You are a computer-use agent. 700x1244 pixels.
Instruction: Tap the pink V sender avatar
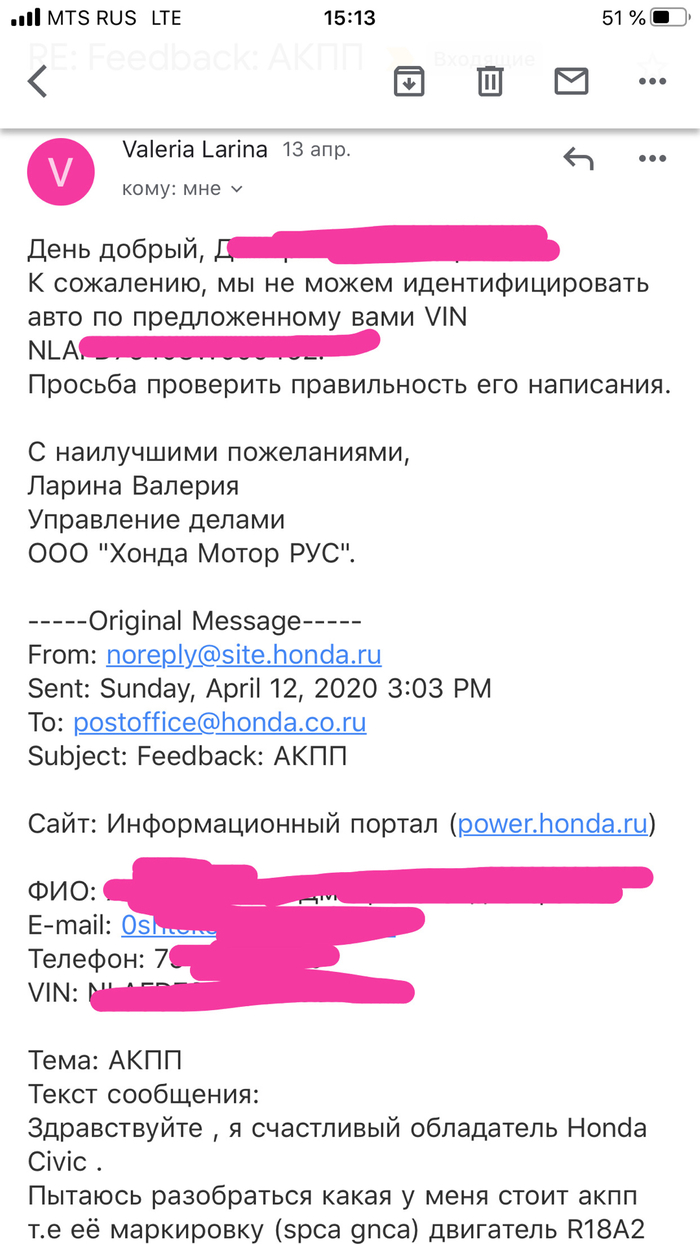pyautogui.click(x=61, y=172)
